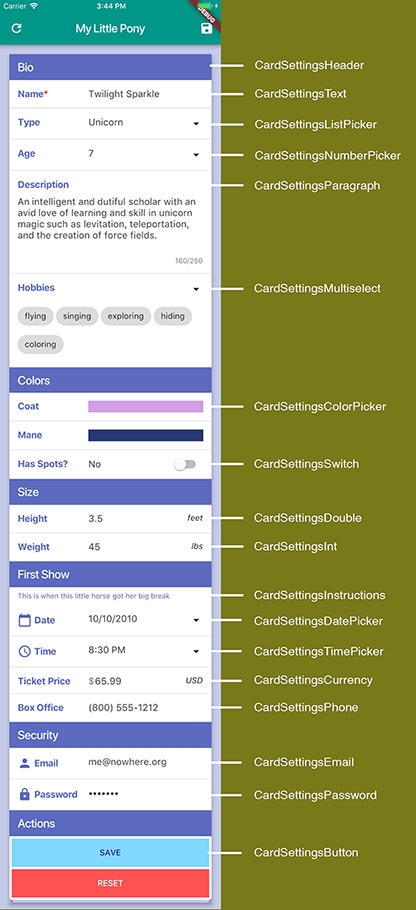
Task: Click the CardSettingsHeader annotation label
Action: (x=309, y=66)
